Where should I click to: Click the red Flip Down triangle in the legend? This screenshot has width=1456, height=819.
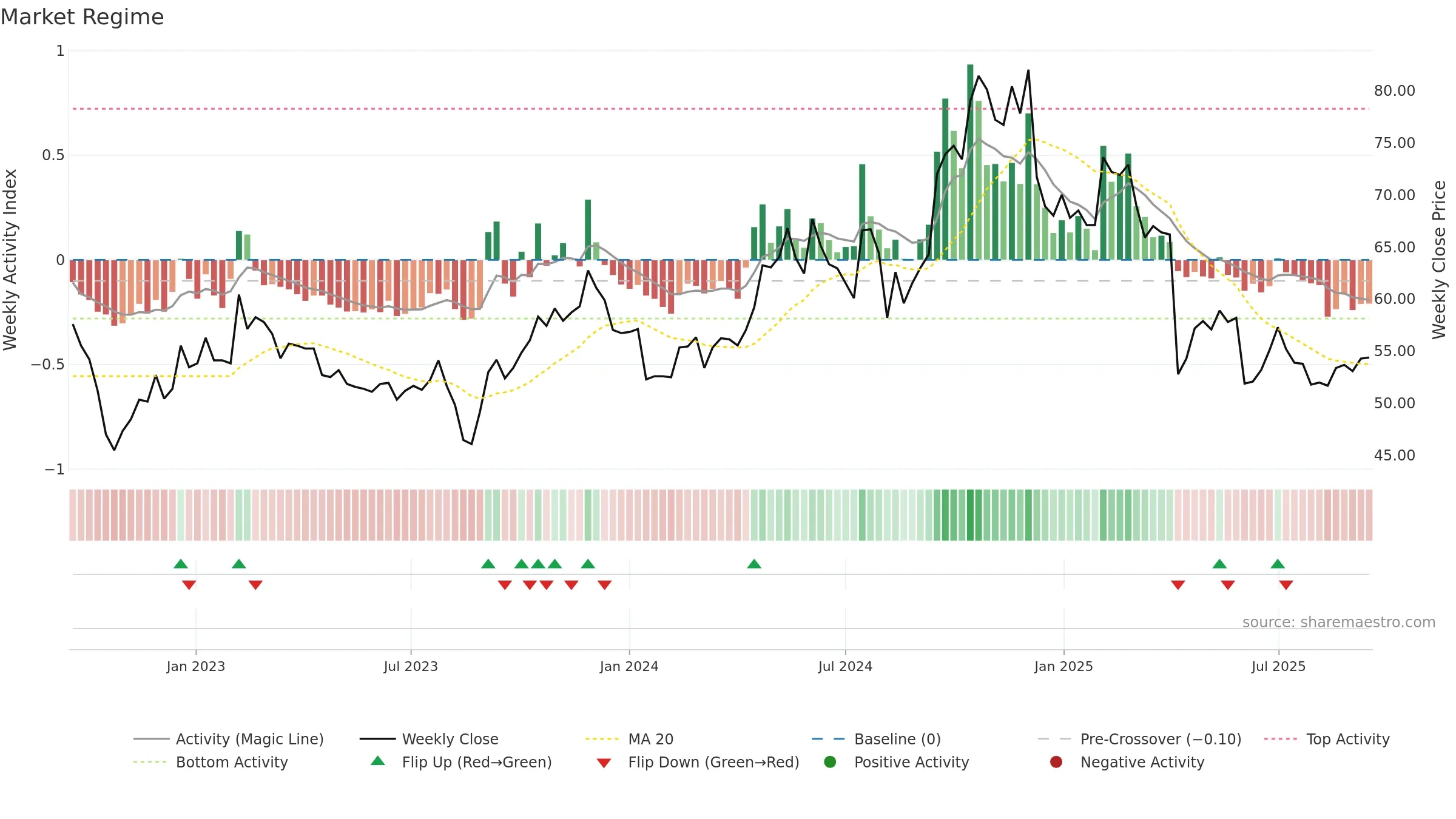[604, 763]
